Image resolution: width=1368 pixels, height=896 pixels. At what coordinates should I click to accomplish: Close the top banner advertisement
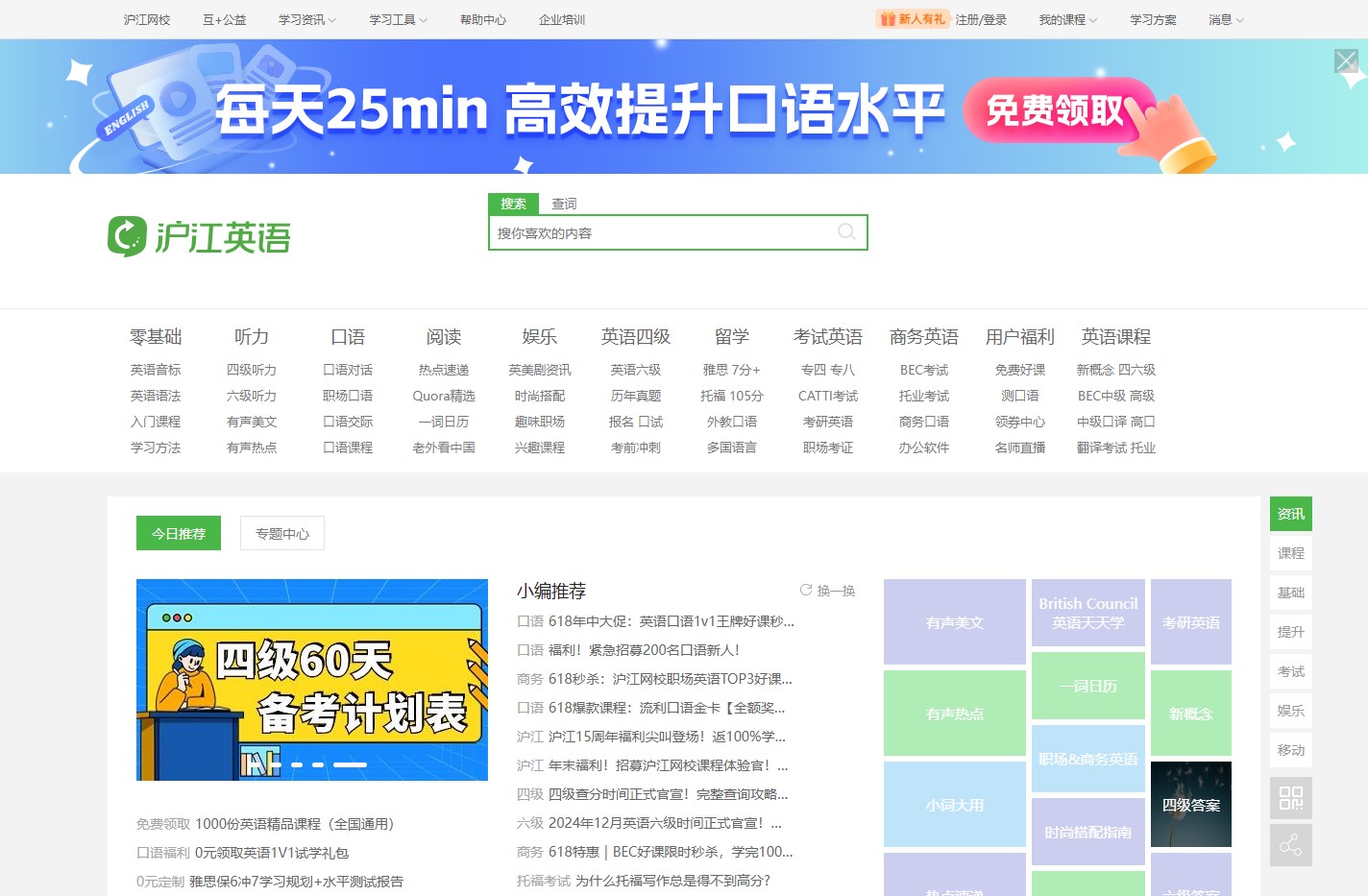(1346, 61)
